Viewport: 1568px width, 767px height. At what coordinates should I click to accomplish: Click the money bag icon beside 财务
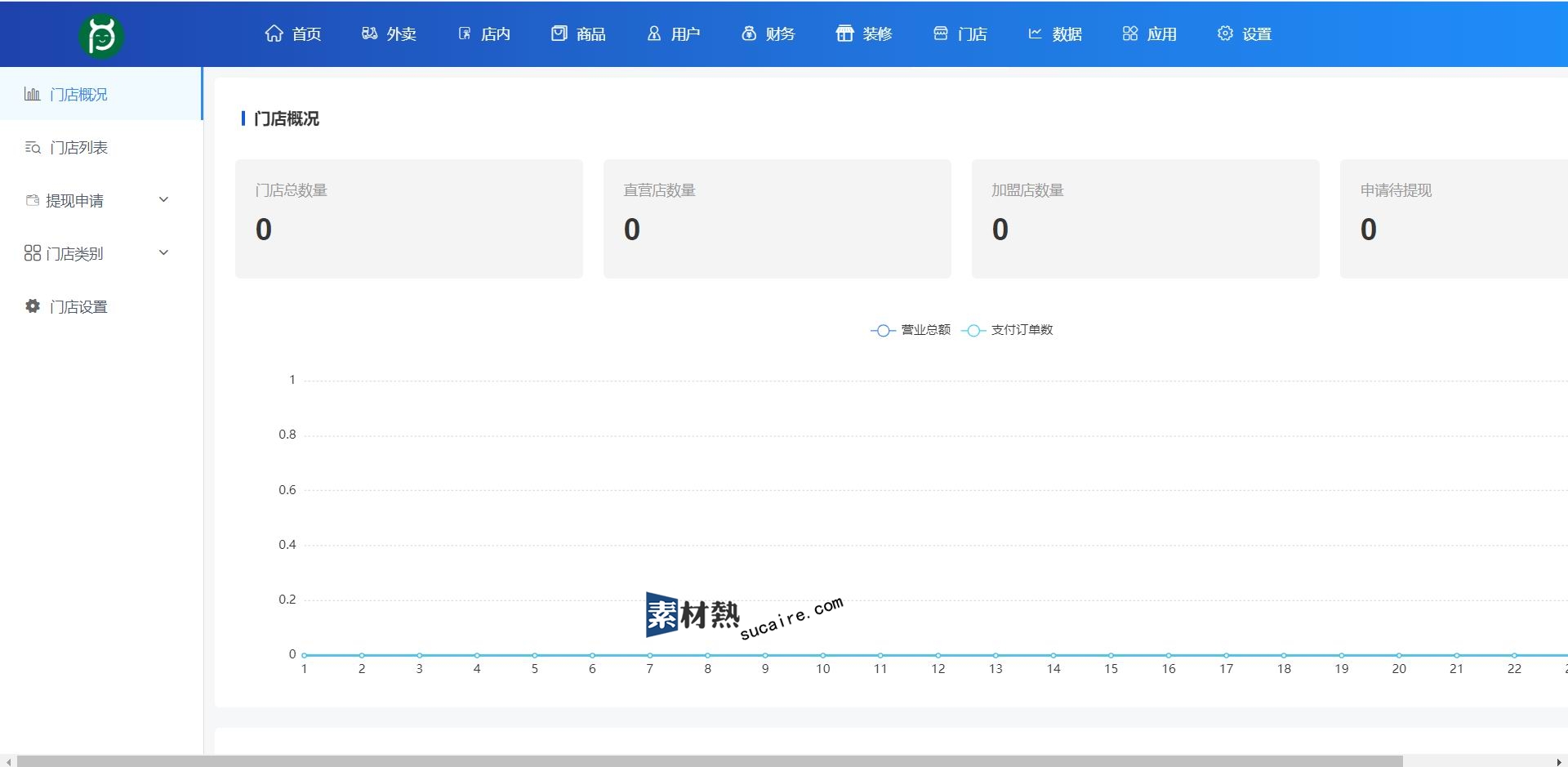(x=749, y=33)
